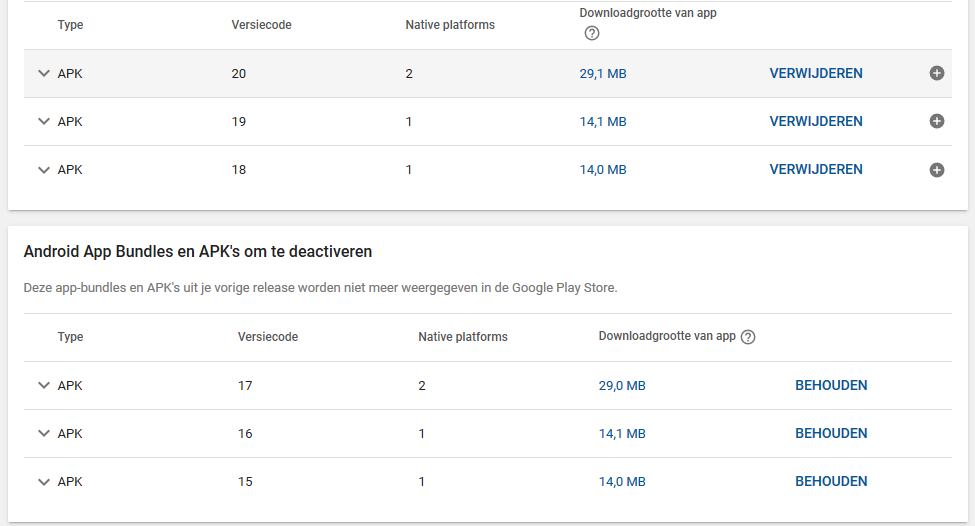Click plus icon for APK version 19
The width and height of the screenshot is (975, 526).
937,121
